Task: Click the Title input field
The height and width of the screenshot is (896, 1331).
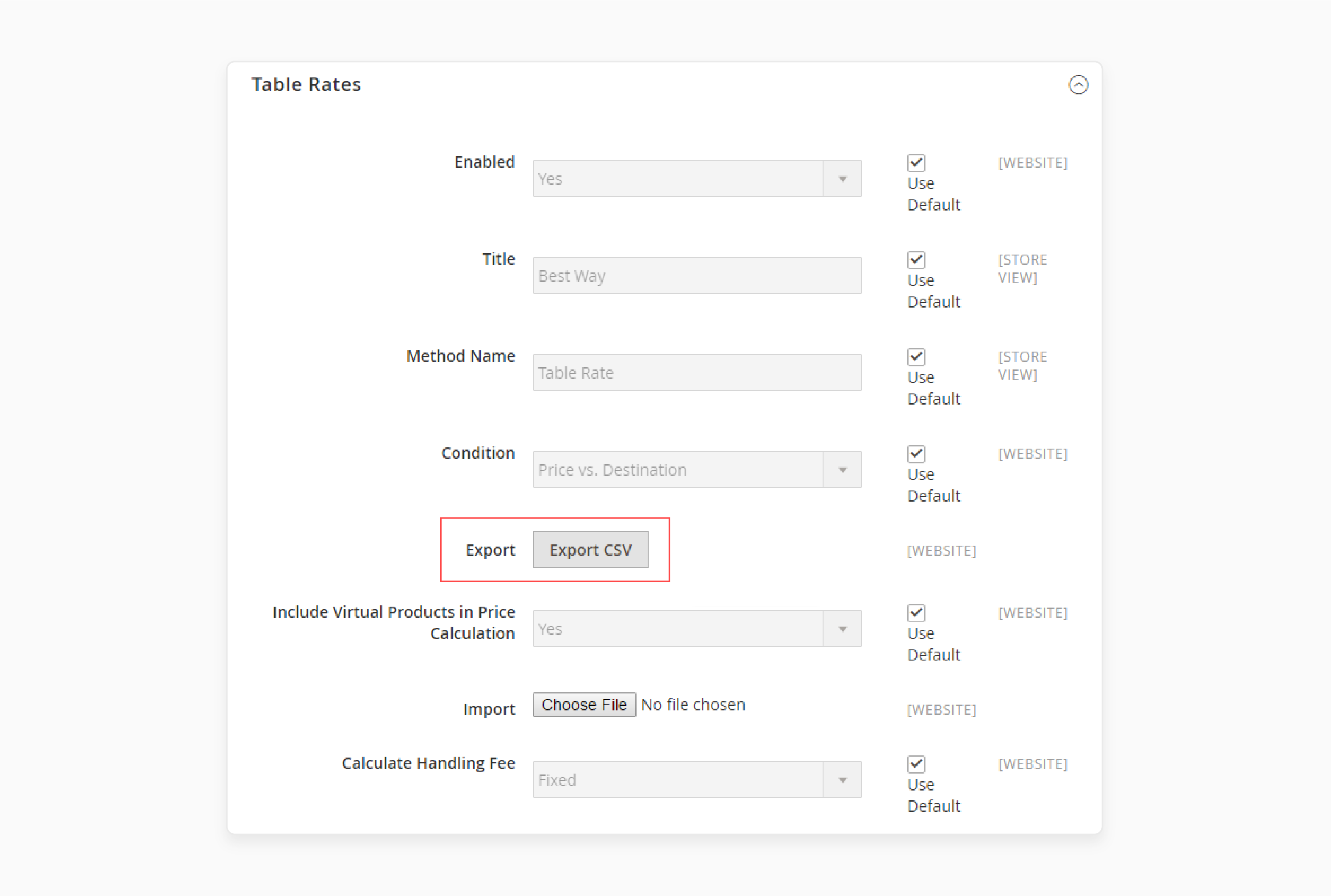Action: point(697,276)
